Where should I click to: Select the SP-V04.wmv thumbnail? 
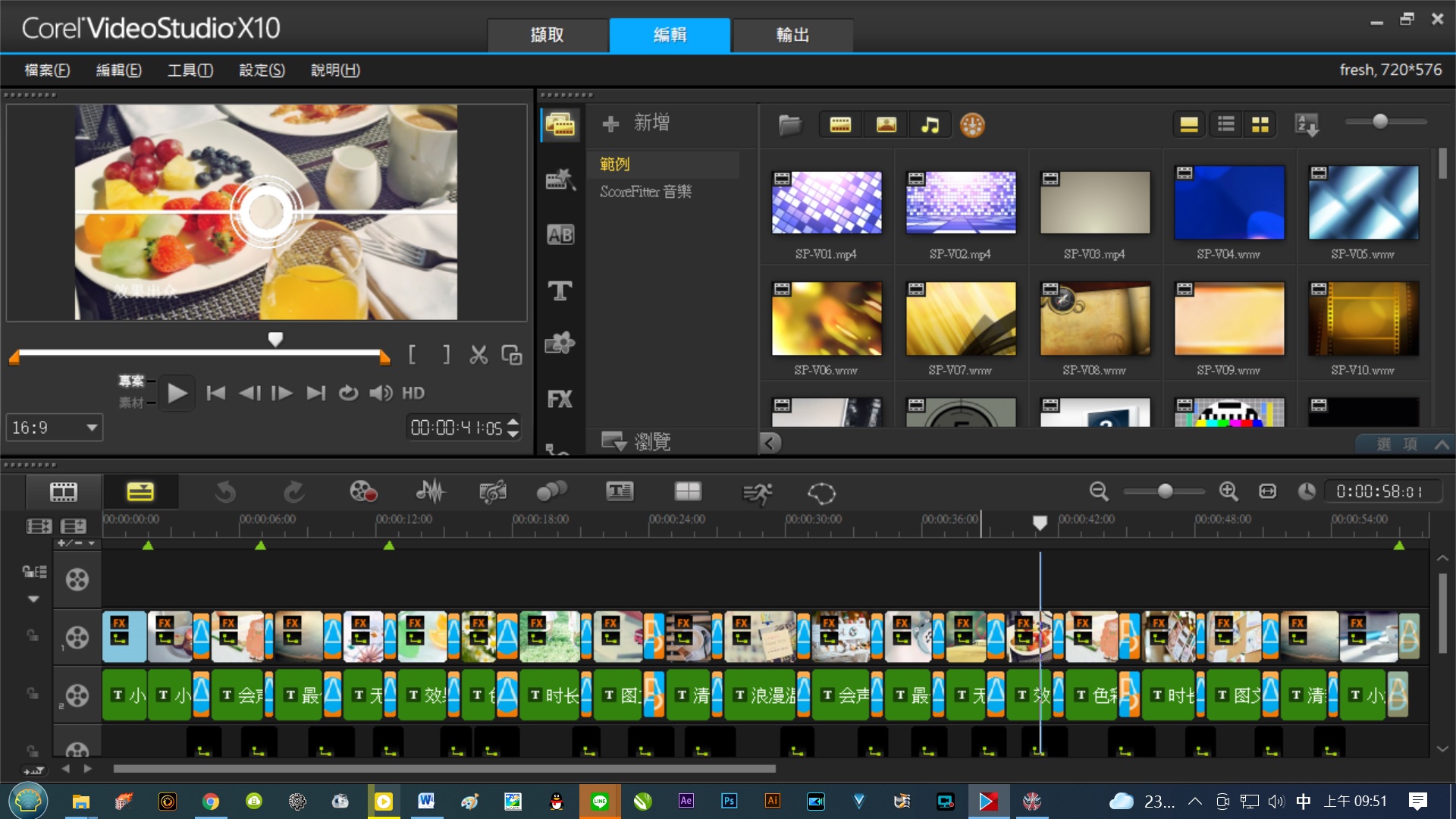(x=1229, y=202)
